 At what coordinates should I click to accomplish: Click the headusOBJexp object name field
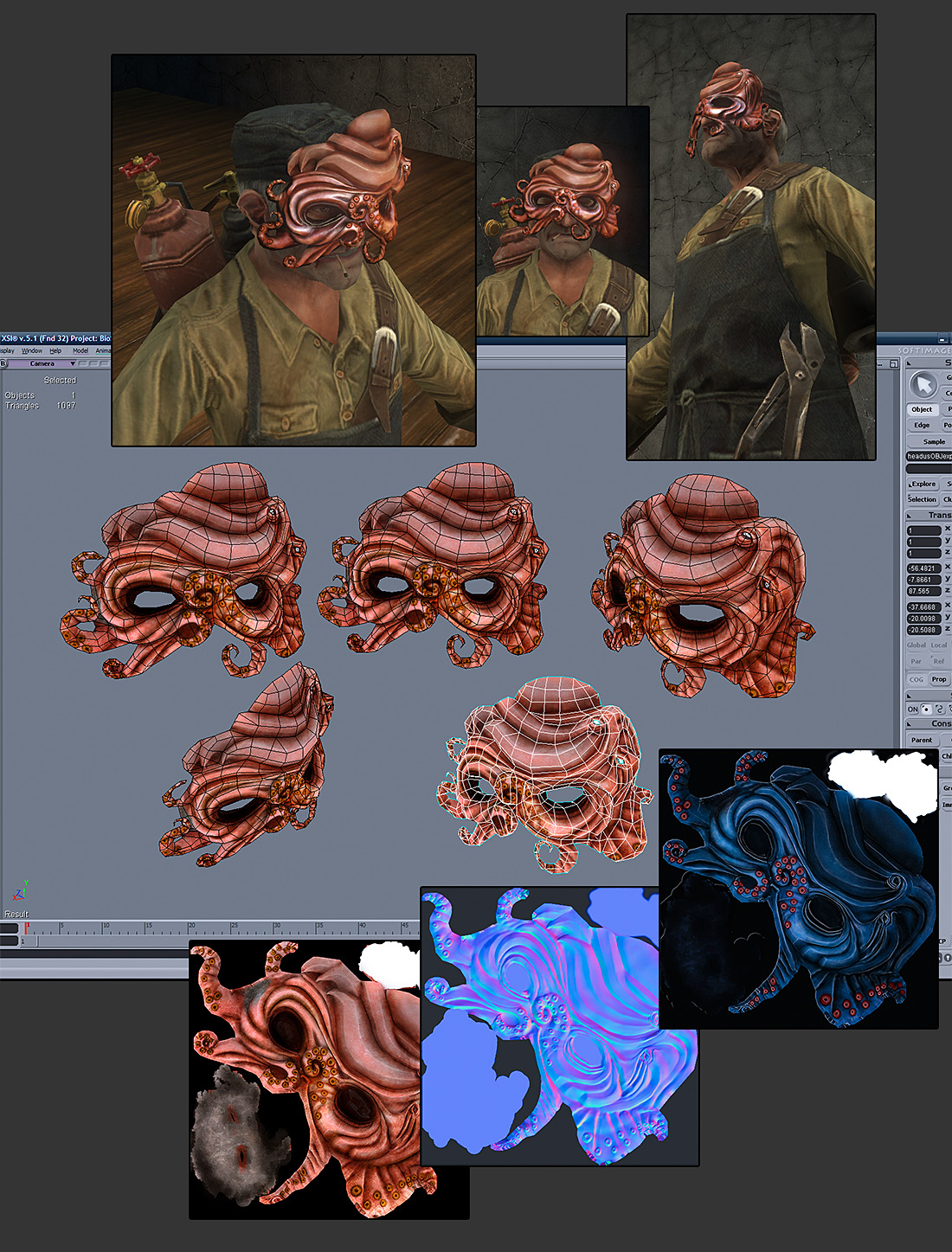pyautogui.click(x=929, y=456)
